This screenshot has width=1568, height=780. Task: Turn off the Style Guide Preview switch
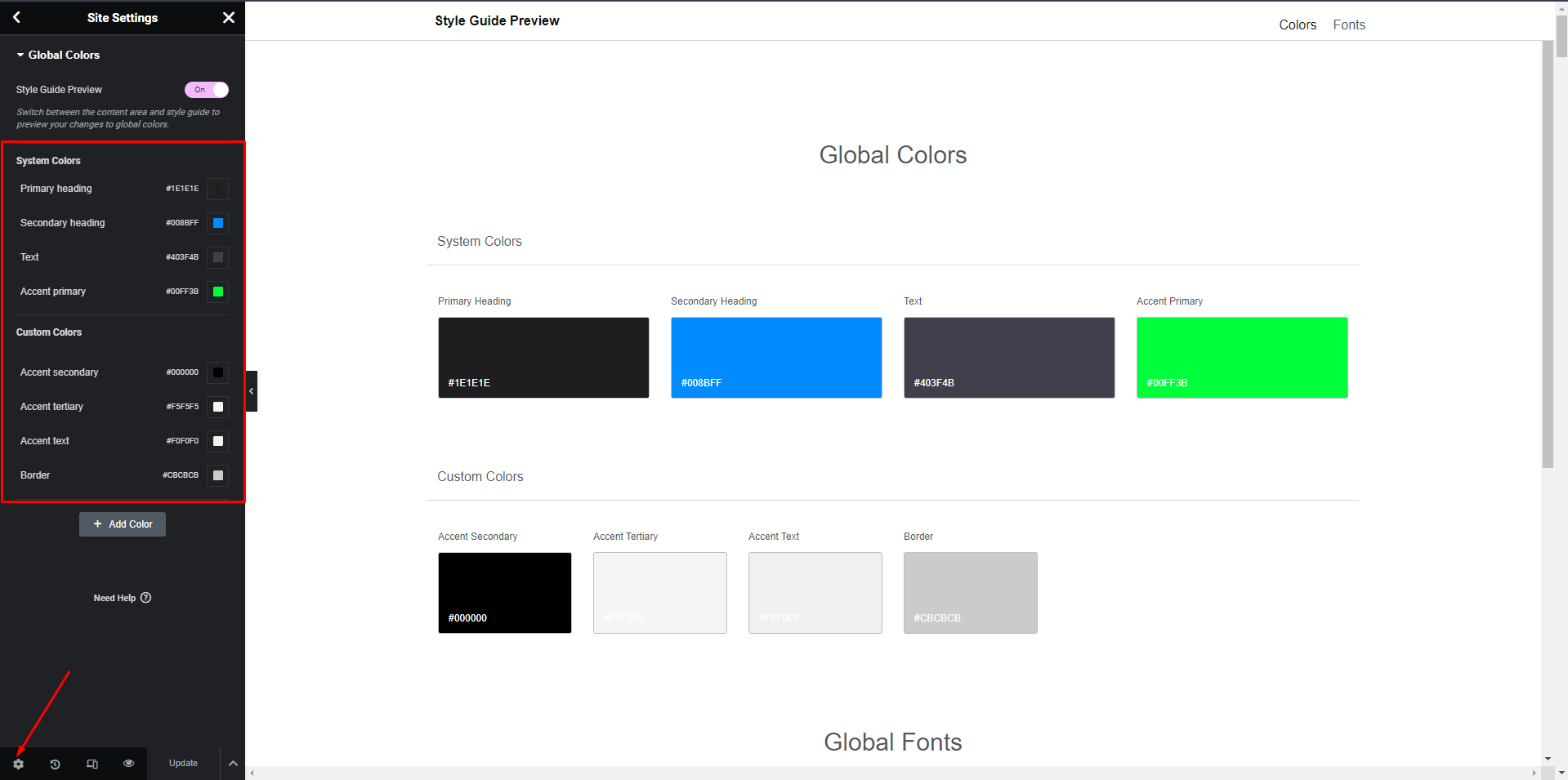[x=207, y=90]
